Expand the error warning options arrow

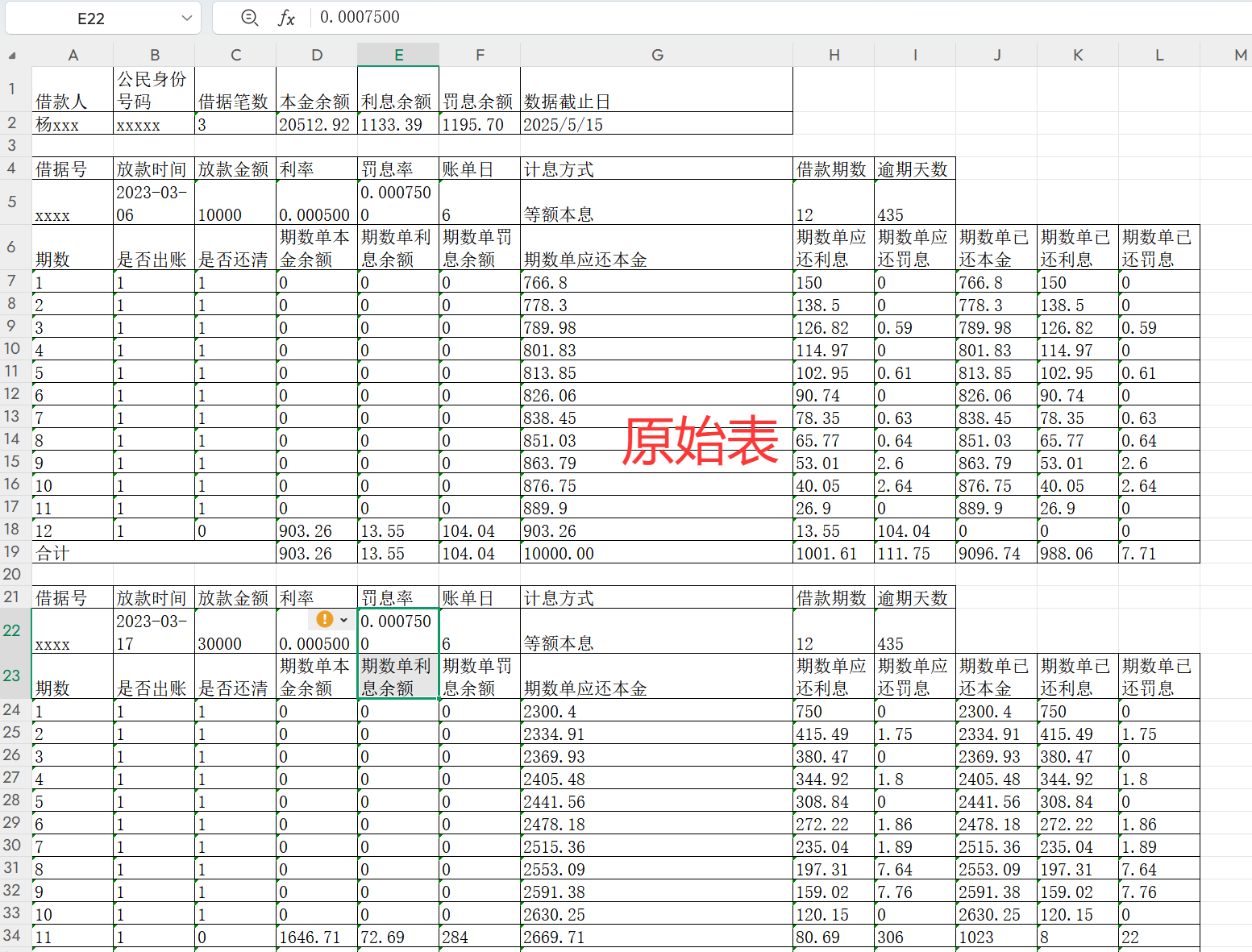coord(343,620)
